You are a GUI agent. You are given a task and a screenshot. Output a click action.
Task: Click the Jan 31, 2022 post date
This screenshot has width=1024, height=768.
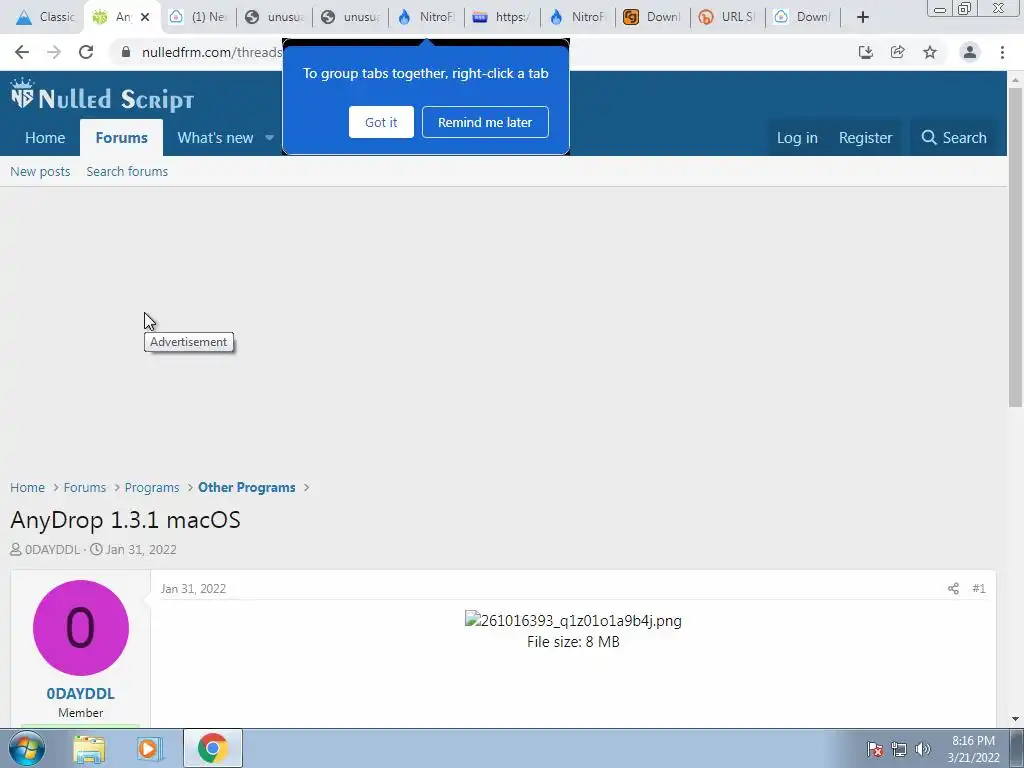point(193,588)
